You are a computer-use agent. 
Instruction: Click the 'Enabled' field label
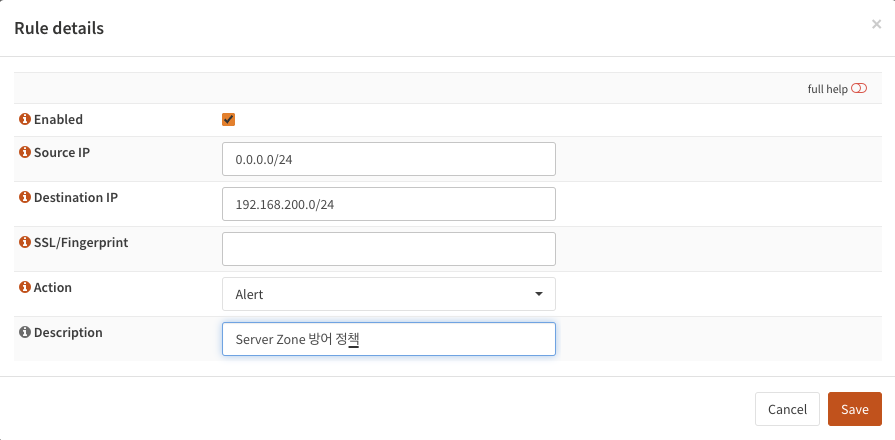[x=58, y=119]
